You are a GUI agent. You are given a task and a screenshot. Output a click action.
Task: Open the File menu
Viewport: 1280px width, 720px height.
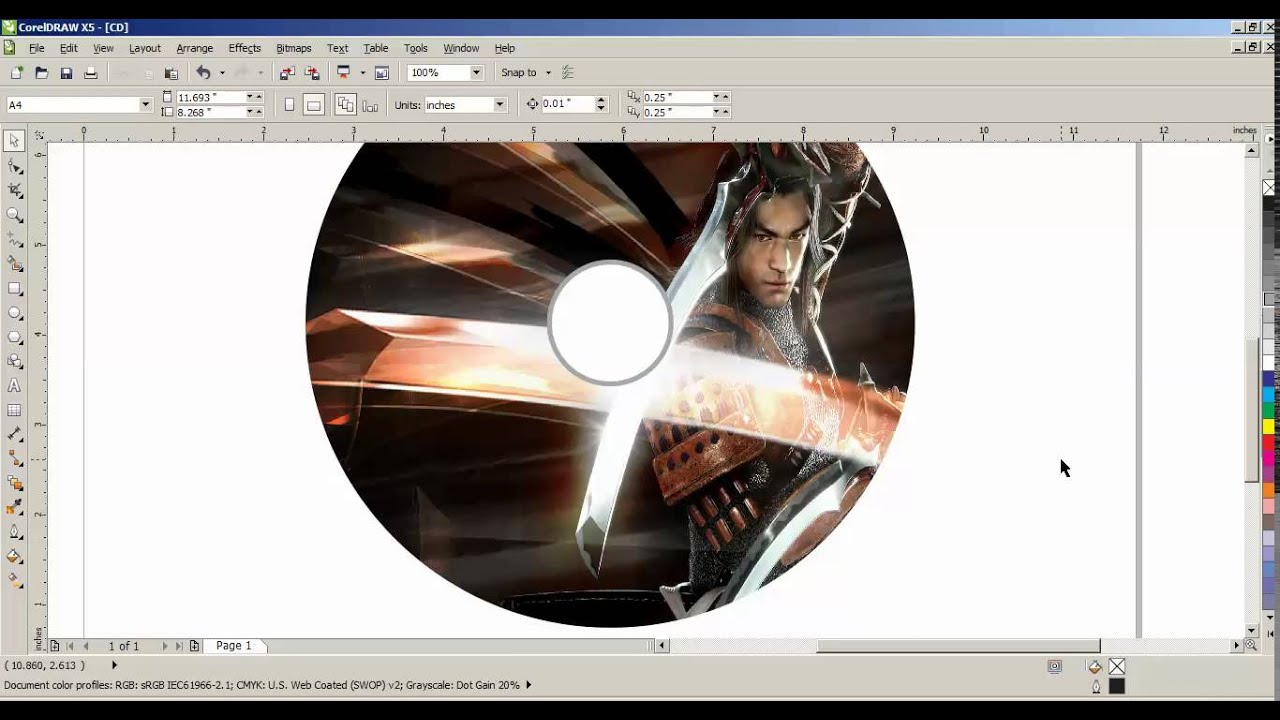click(x=36, y=48)
